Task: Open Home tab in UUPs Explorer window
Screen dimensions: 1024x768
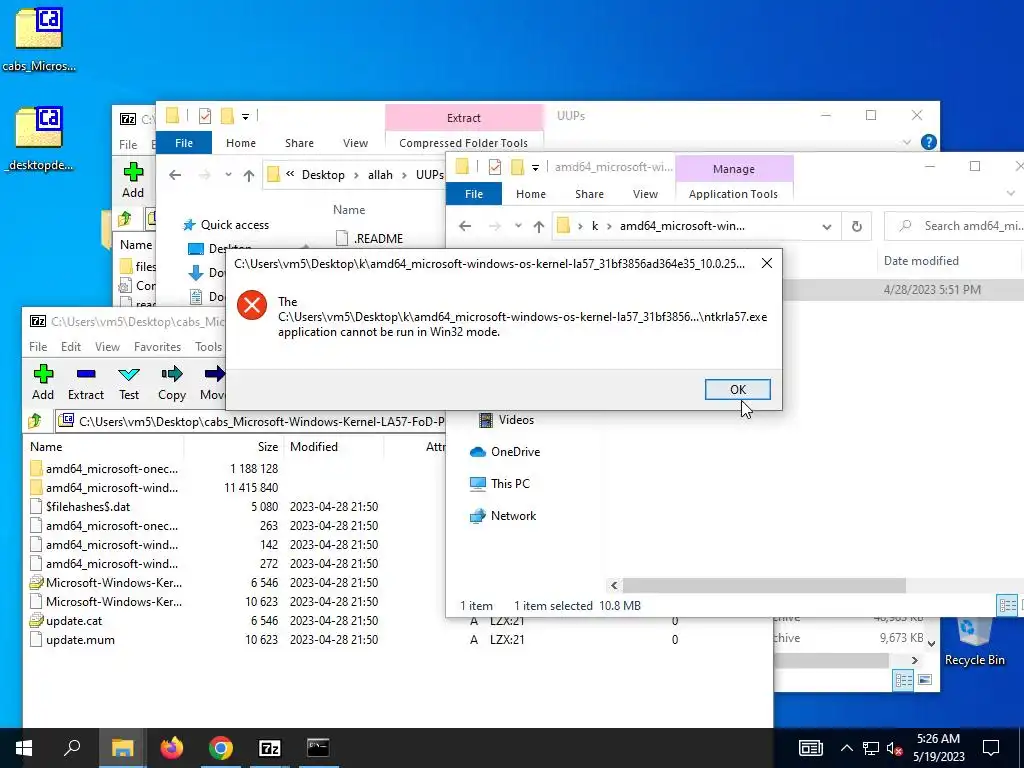Action: pos(241,142)
